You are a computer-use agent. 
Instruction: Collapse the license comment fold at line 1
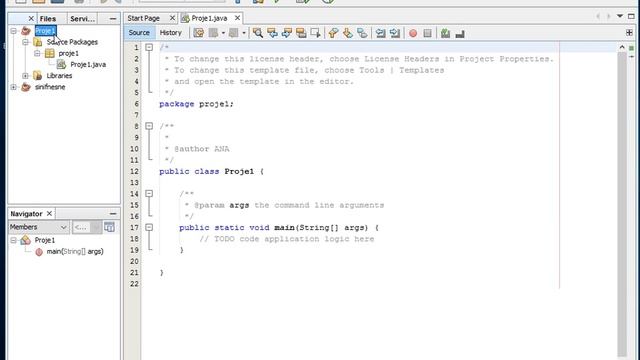coord(149,47)
